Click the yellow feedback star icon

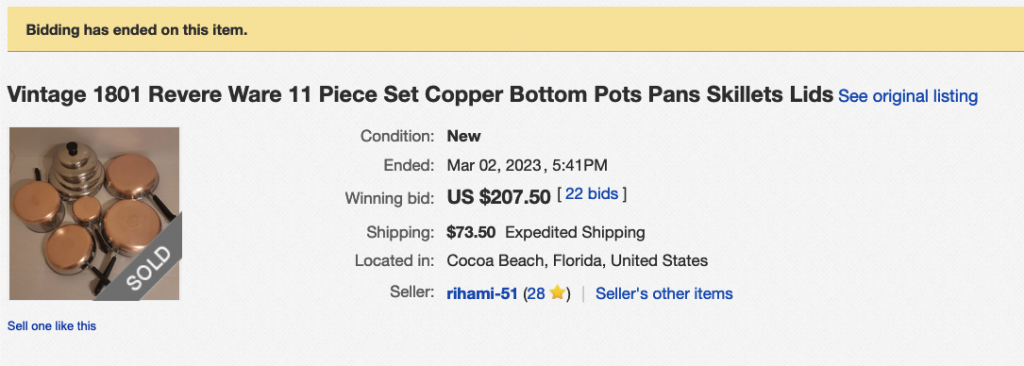557,293
